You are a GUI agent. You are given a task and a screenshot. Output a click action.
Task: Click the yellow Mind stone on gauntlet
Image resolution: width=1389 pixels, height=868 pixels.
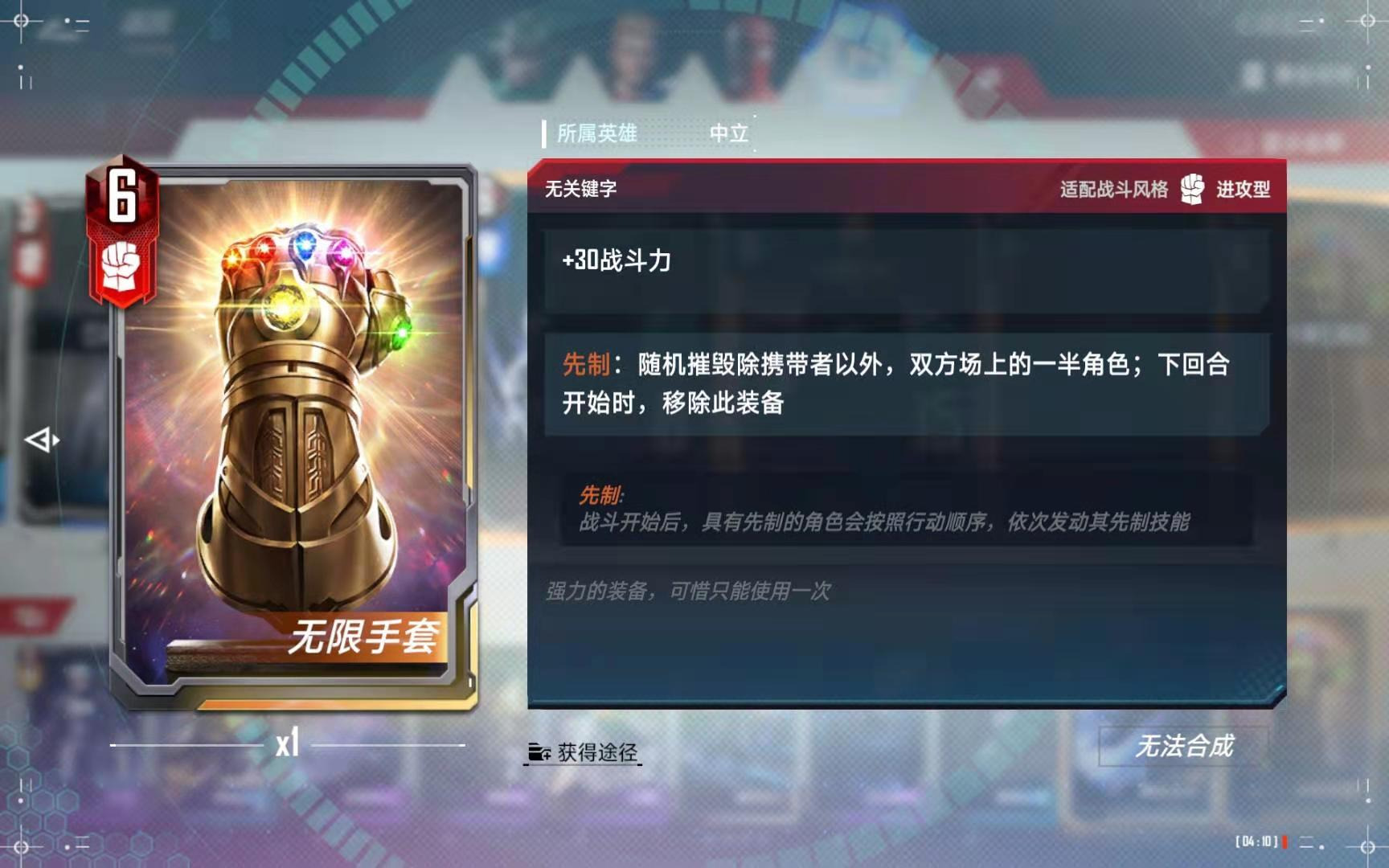(283, 307)
